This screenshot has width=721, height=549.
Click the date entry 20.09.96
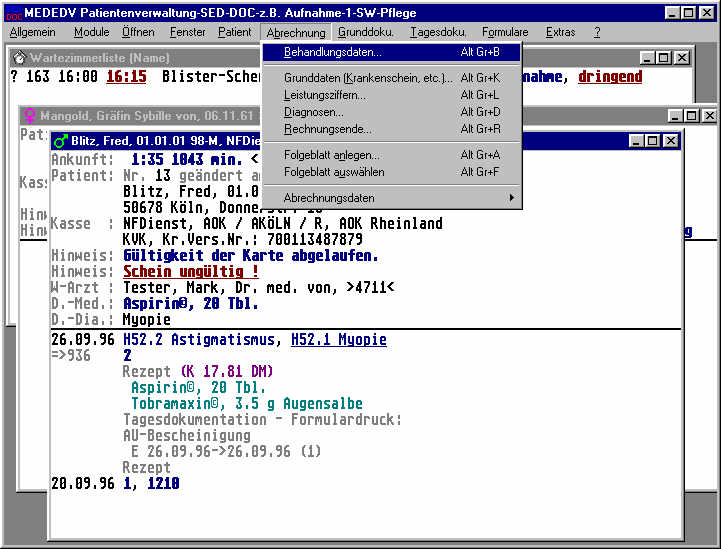tap(83, 484)
